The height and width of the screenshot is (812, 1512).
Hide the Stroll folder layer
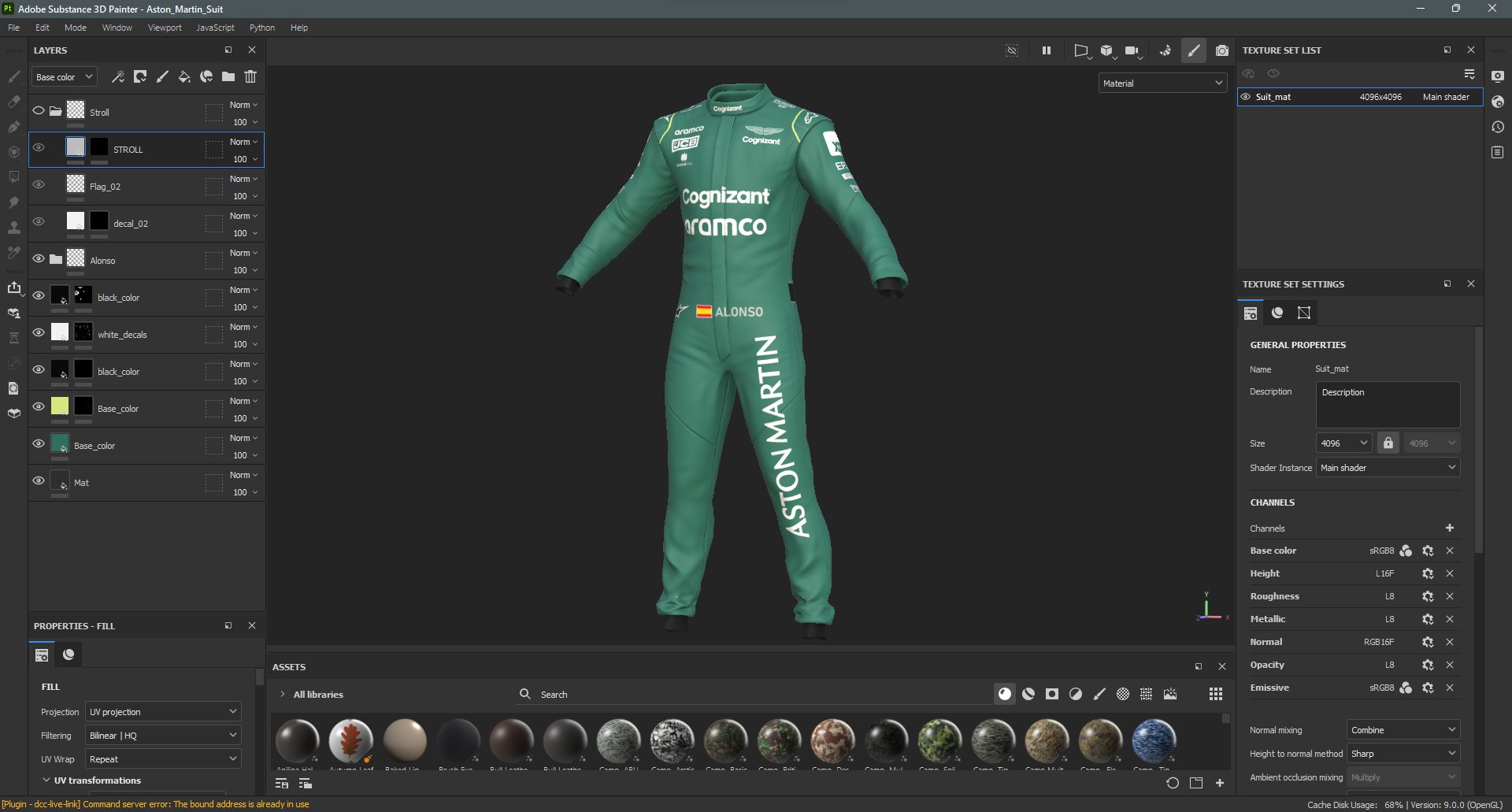(38, 111)
